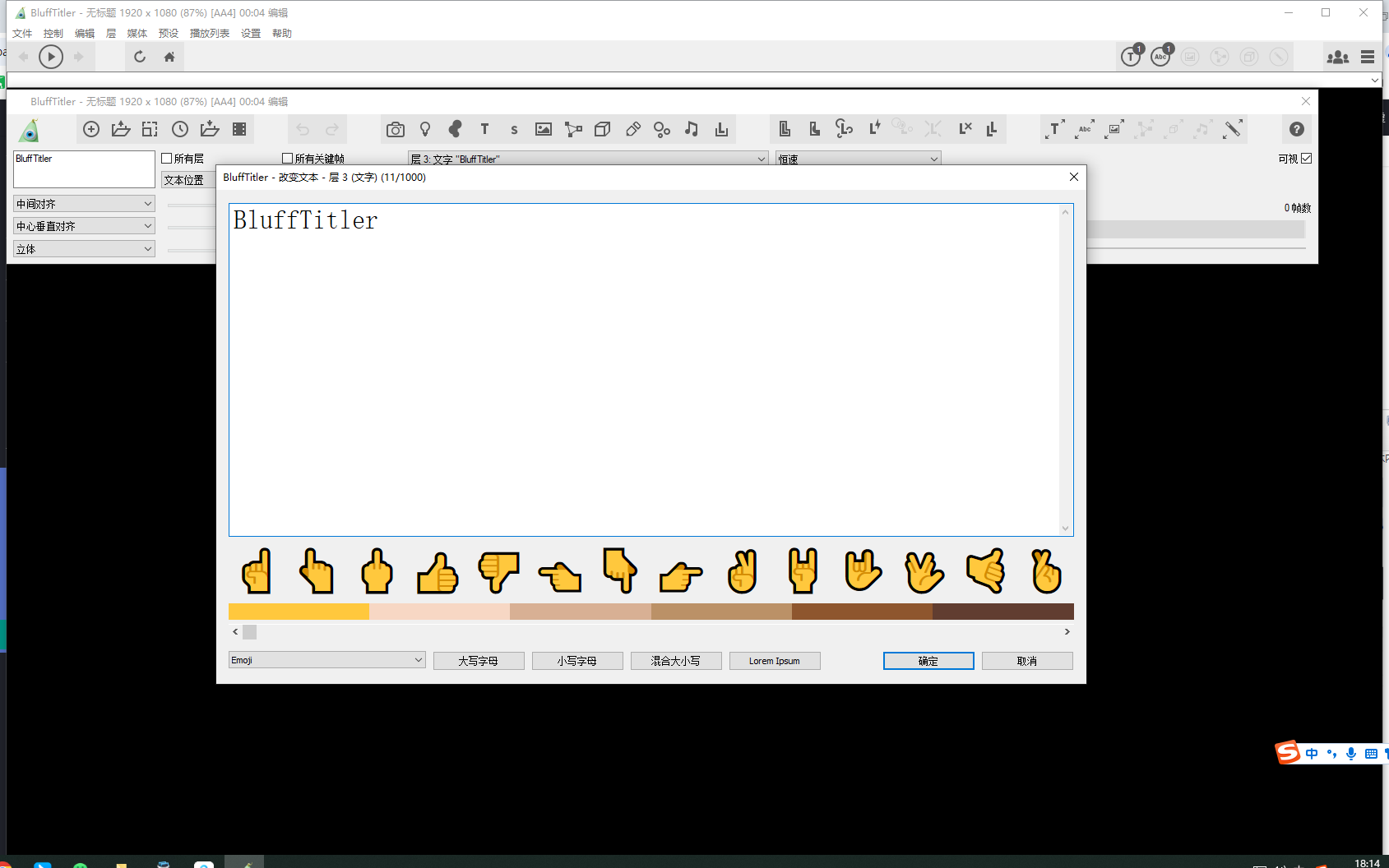Image resolution: width=1389 pixels, height=868 pixels.
Task: Choose the sign of the horns emoji
Action: click(803, 571)
